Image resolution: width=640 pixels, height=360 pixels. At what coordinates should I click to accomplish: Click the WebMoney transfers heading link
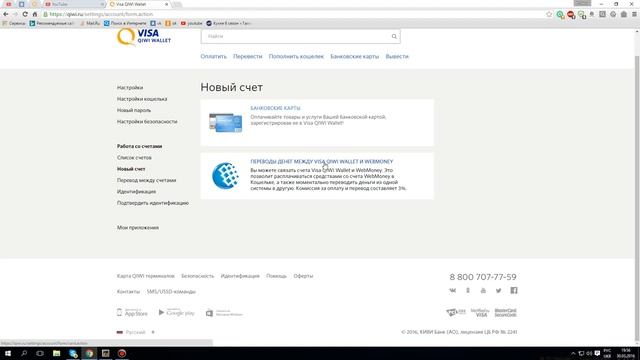322,162
